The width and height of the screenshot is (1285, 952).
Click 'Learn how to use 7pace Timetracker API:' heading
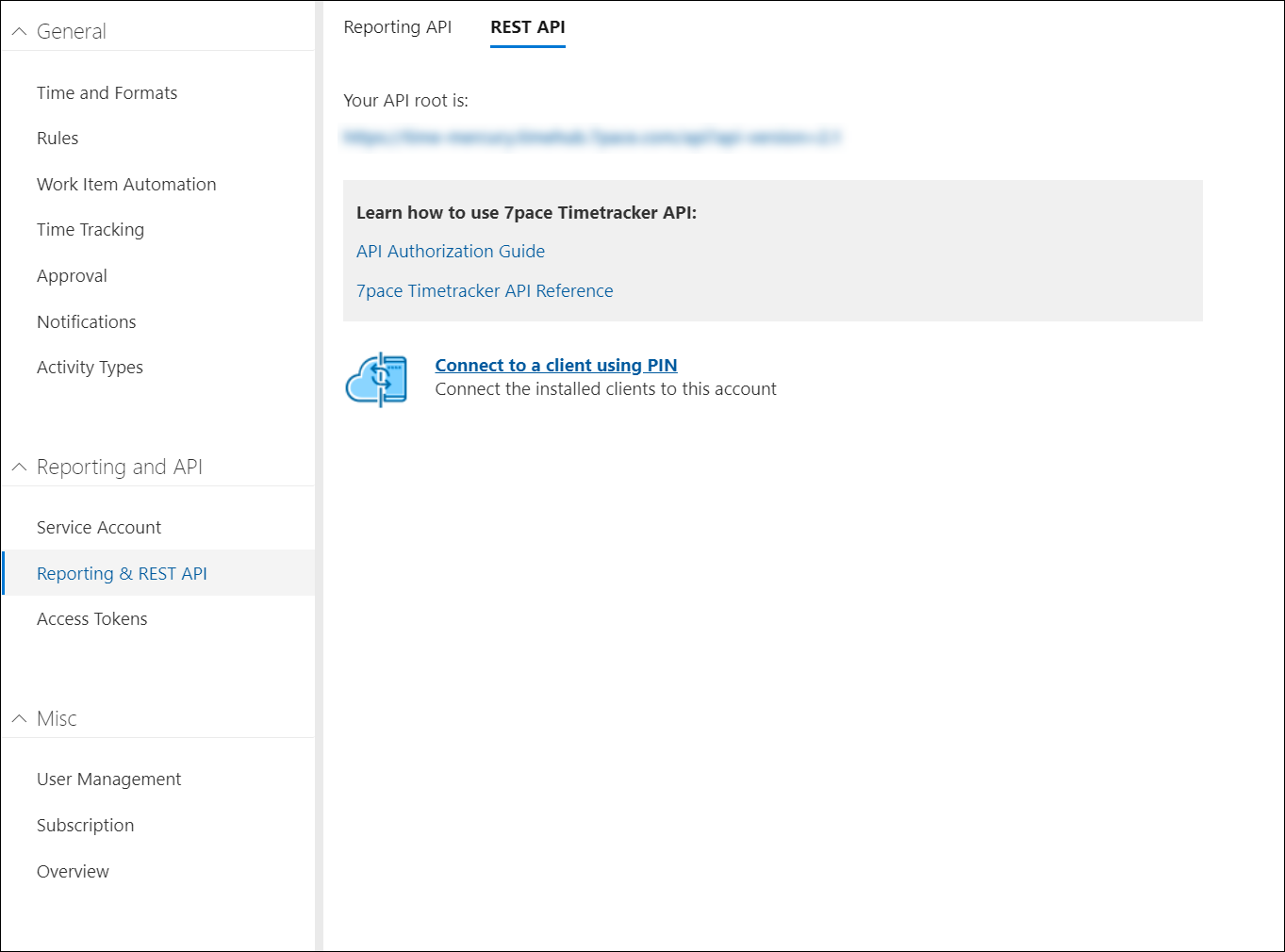(527, 212)
